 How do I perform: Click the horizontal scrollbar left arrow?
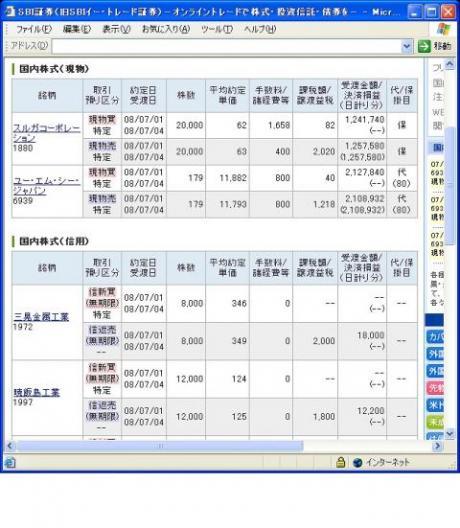click(10, 446)
